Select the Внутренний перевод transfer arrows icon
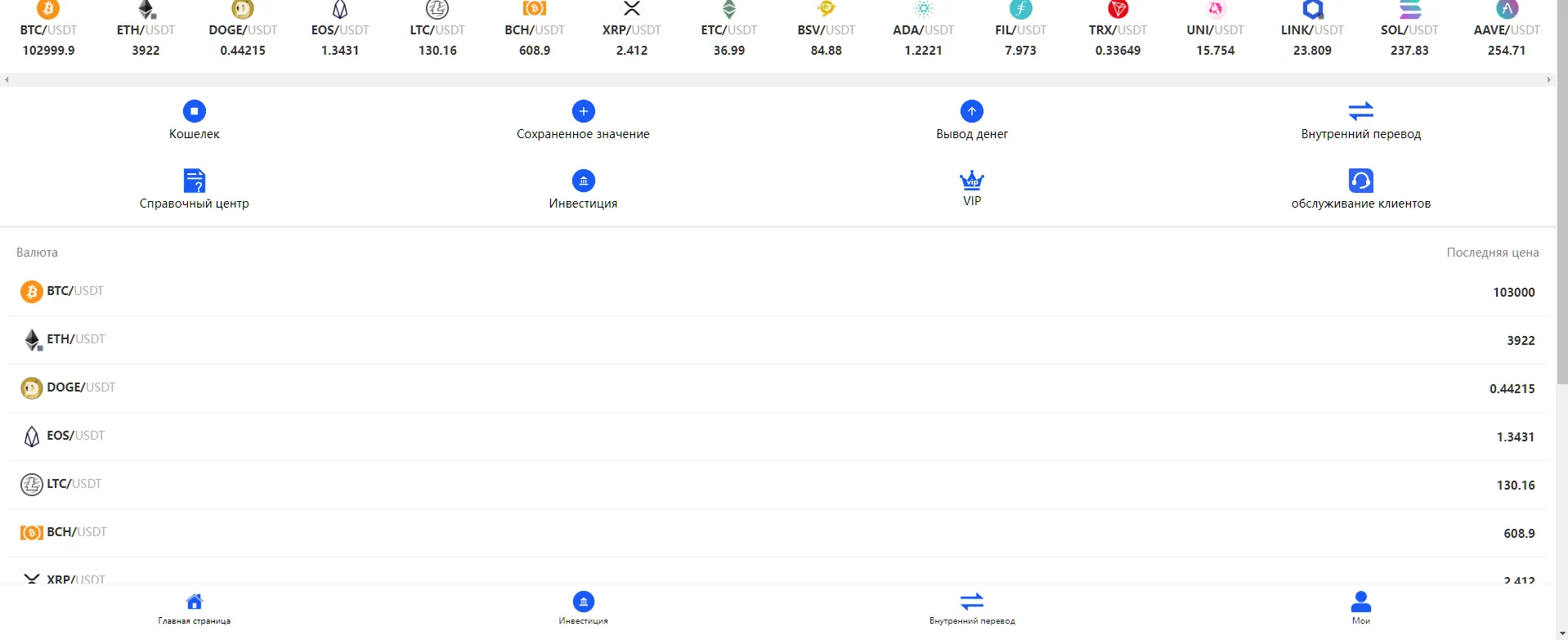The width and height of the screenshot is (1568, 640). (x=1360, y=111)
